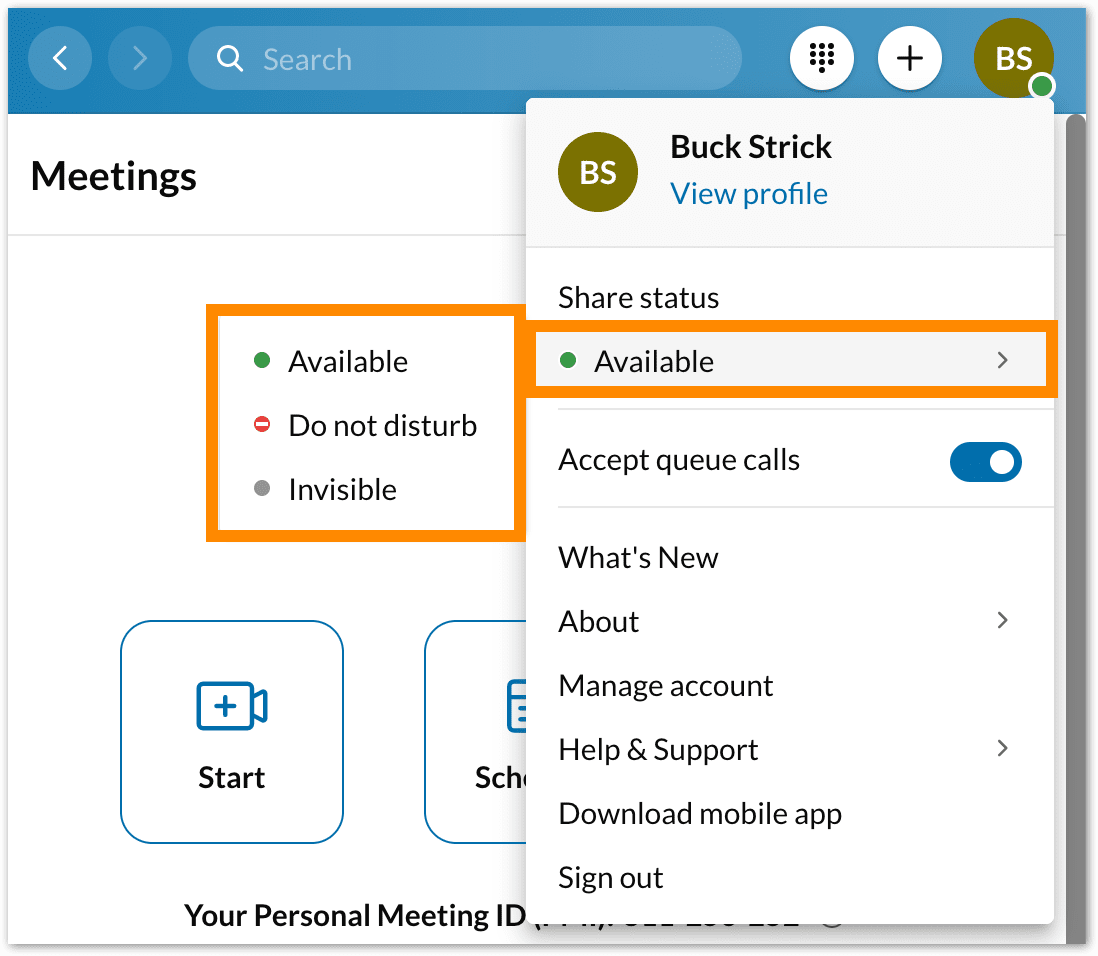Viewport: 1098px width, 956px height.
Task: Click the View profile link
Action: (x=748, y=194)
